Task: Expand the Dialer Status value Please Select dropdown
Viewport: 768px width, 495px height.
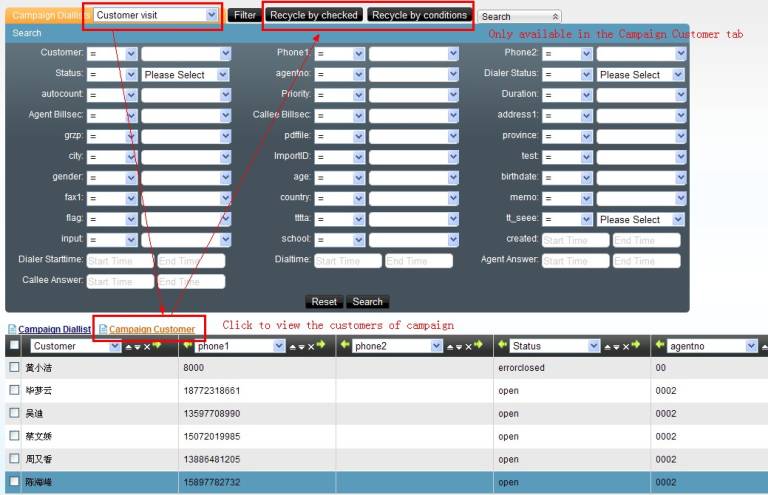Action: point(640,75)
